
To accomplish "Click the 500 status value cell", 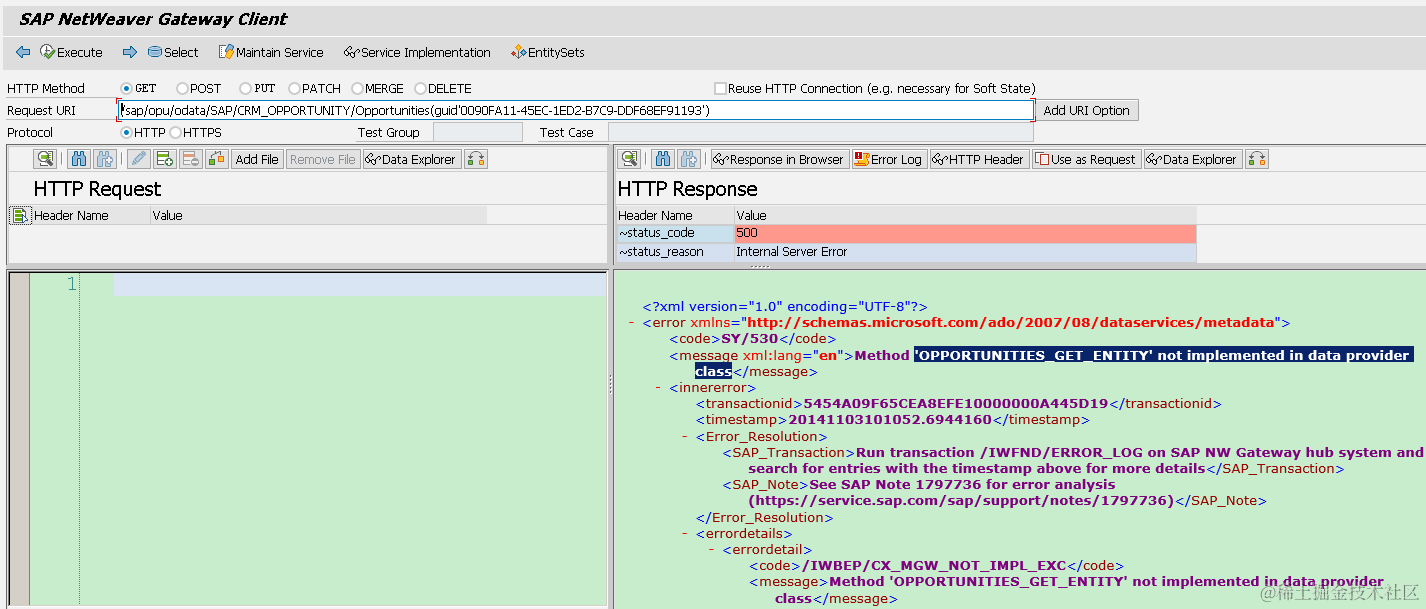I will click(965, 233).
